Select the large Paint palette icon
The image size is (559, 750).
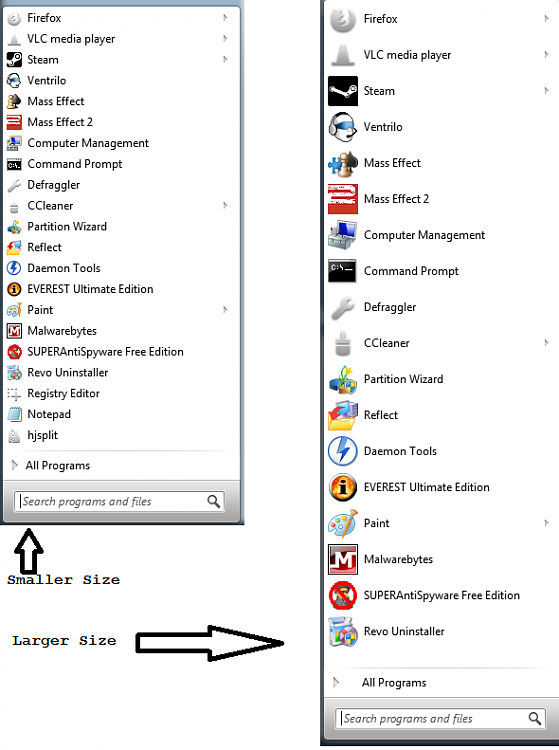point(343,523)
